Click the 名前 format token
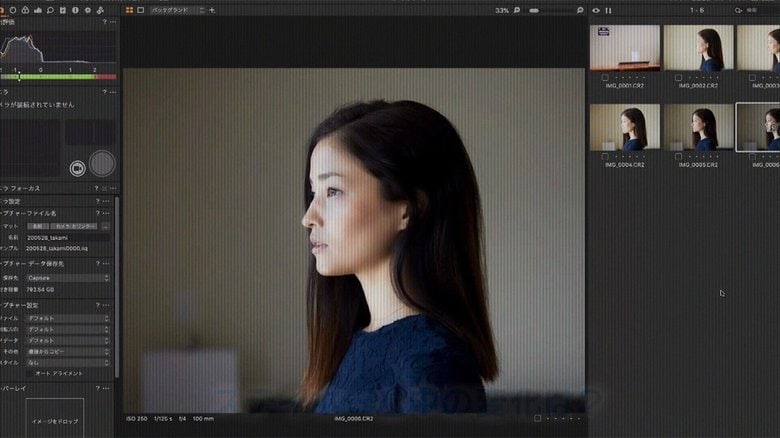The image size is (780, 438). 38,226
